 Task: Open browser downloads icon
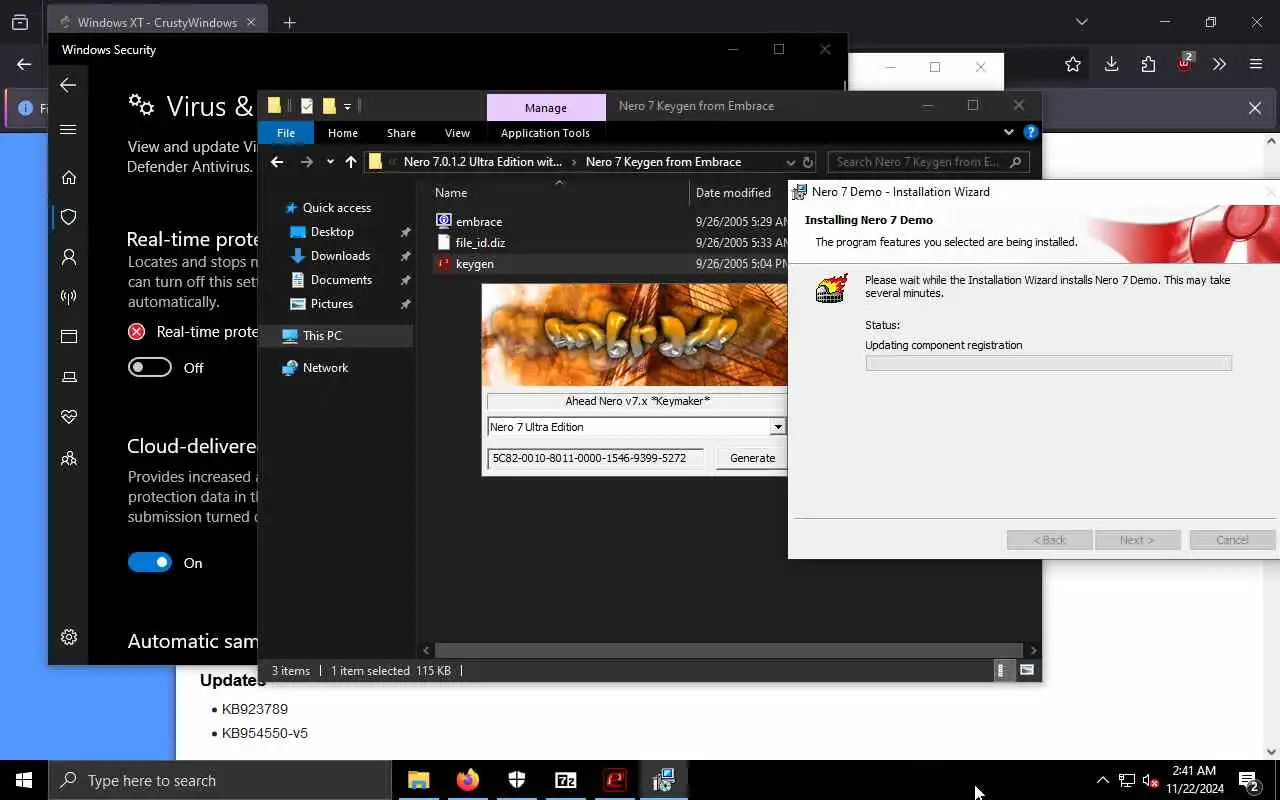coord(1111,64)
